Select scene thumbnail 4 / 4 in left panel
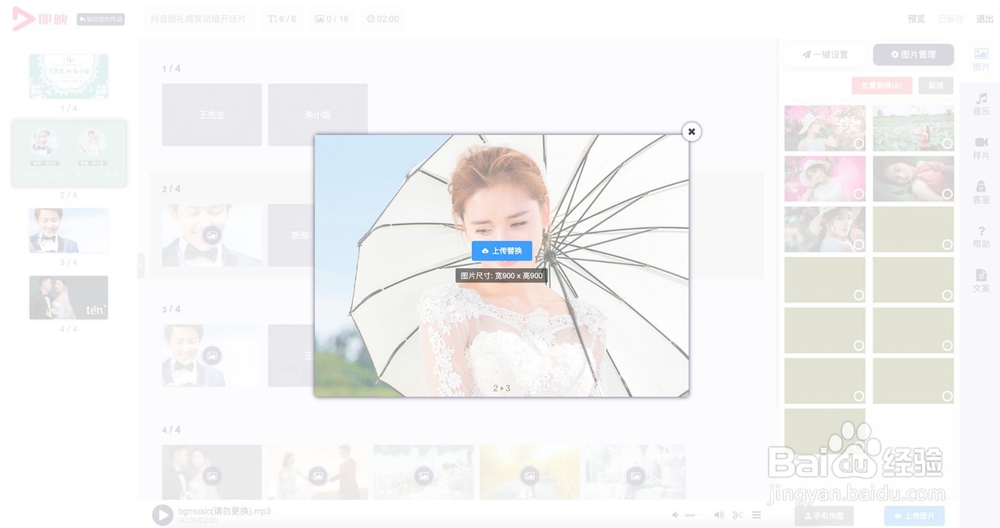The image size is (1000, 528). pyautogui.click(x=68, y=298)
